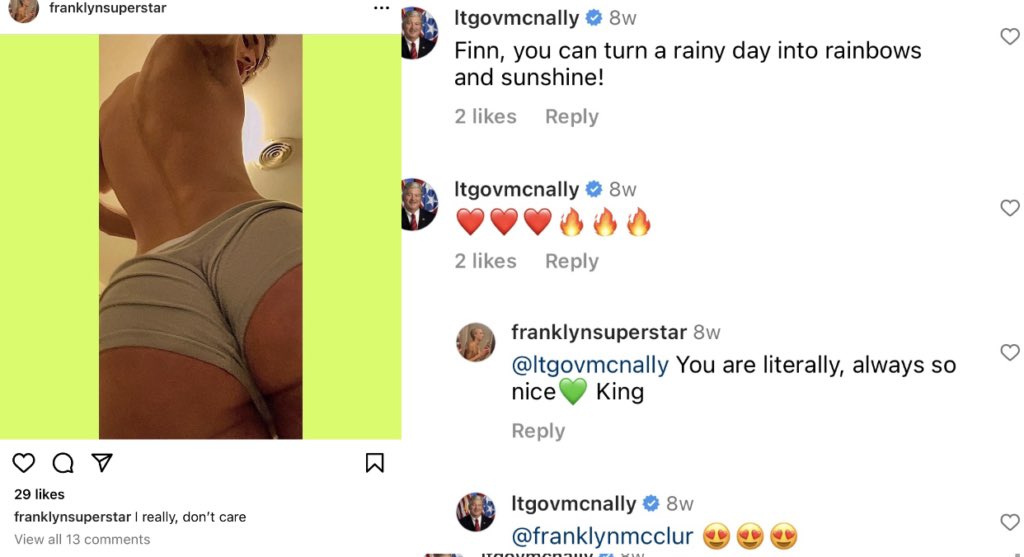This screenshot has height=557, width=1024.
Task: Expand View all 13 comments
Action: coord(82,539)
